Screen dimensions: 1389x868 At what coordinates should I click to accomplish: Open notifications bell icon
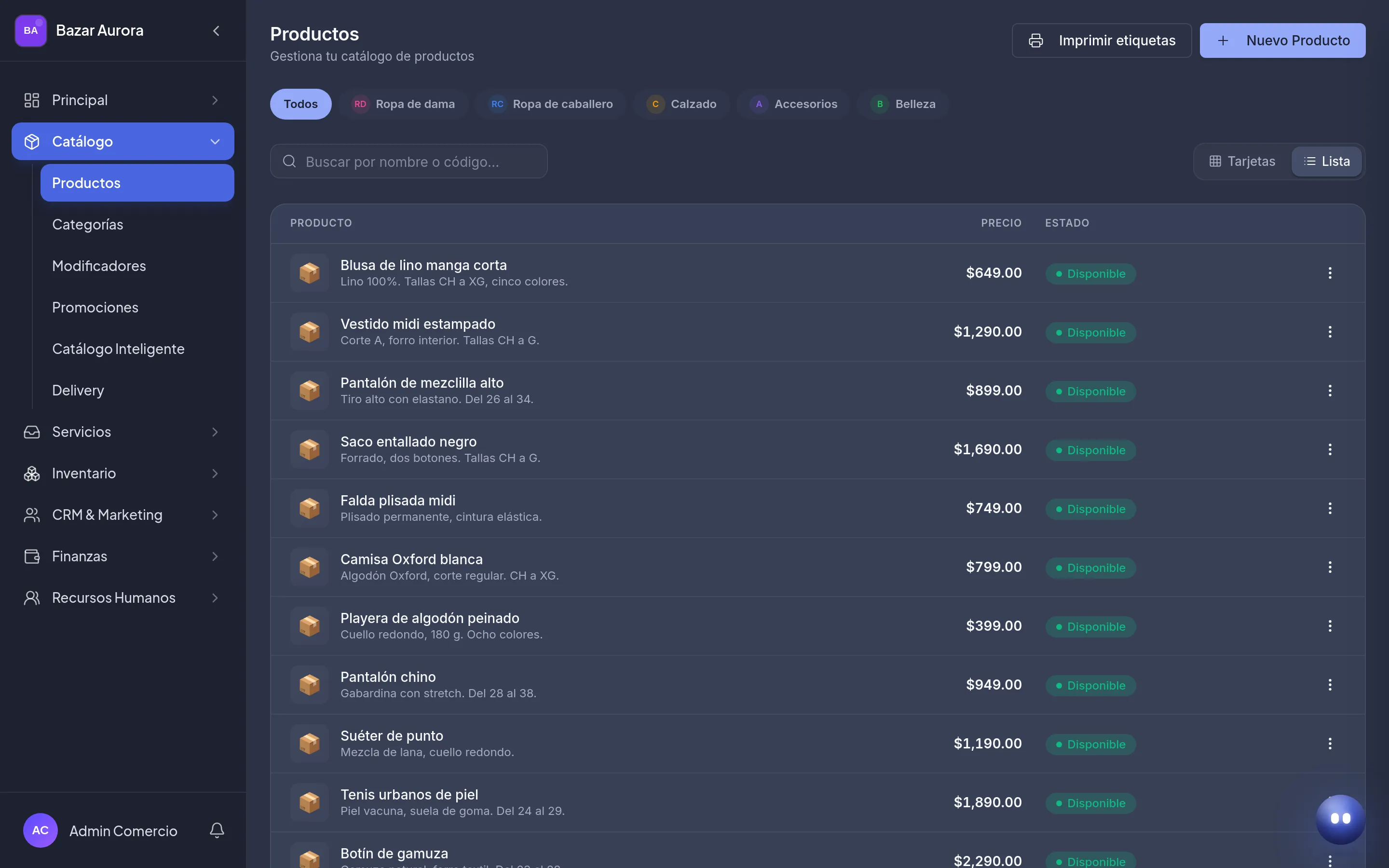(x=217, y=830)
